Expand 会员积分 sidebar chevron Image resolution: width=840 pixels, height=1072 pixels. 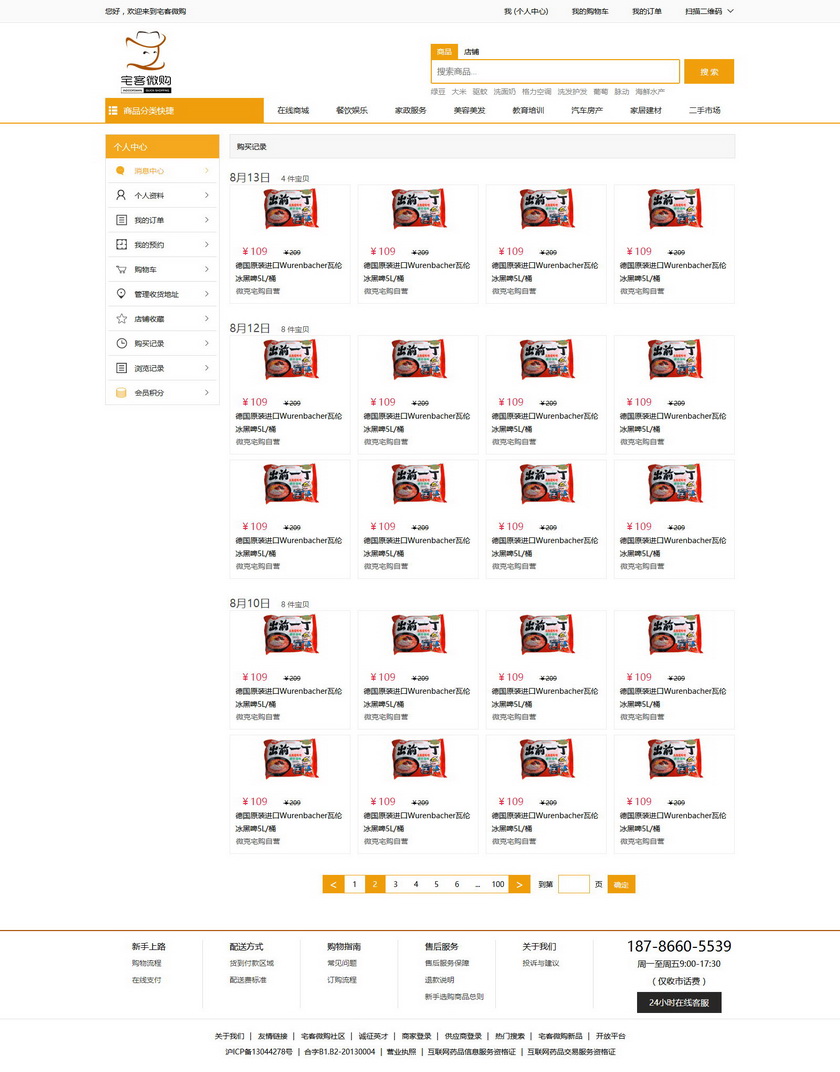pyautogui.click(x=206, y=392)
